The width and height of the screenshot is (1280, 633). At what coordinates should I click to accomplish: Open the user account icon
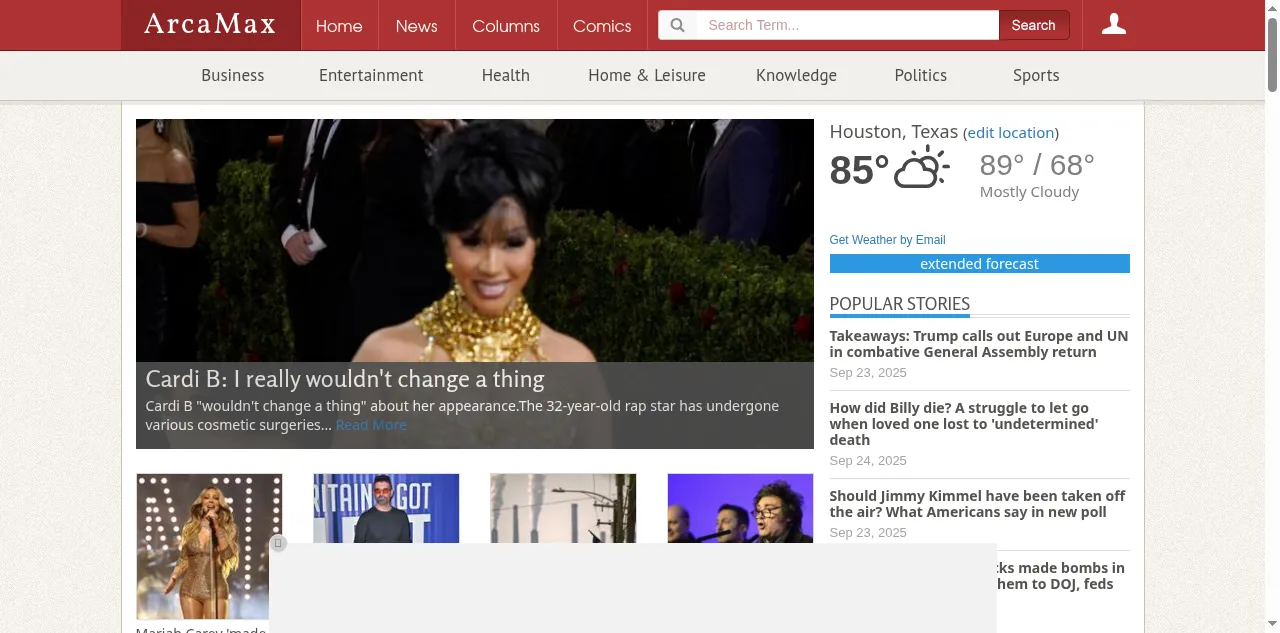click(x=1114, y=25)
